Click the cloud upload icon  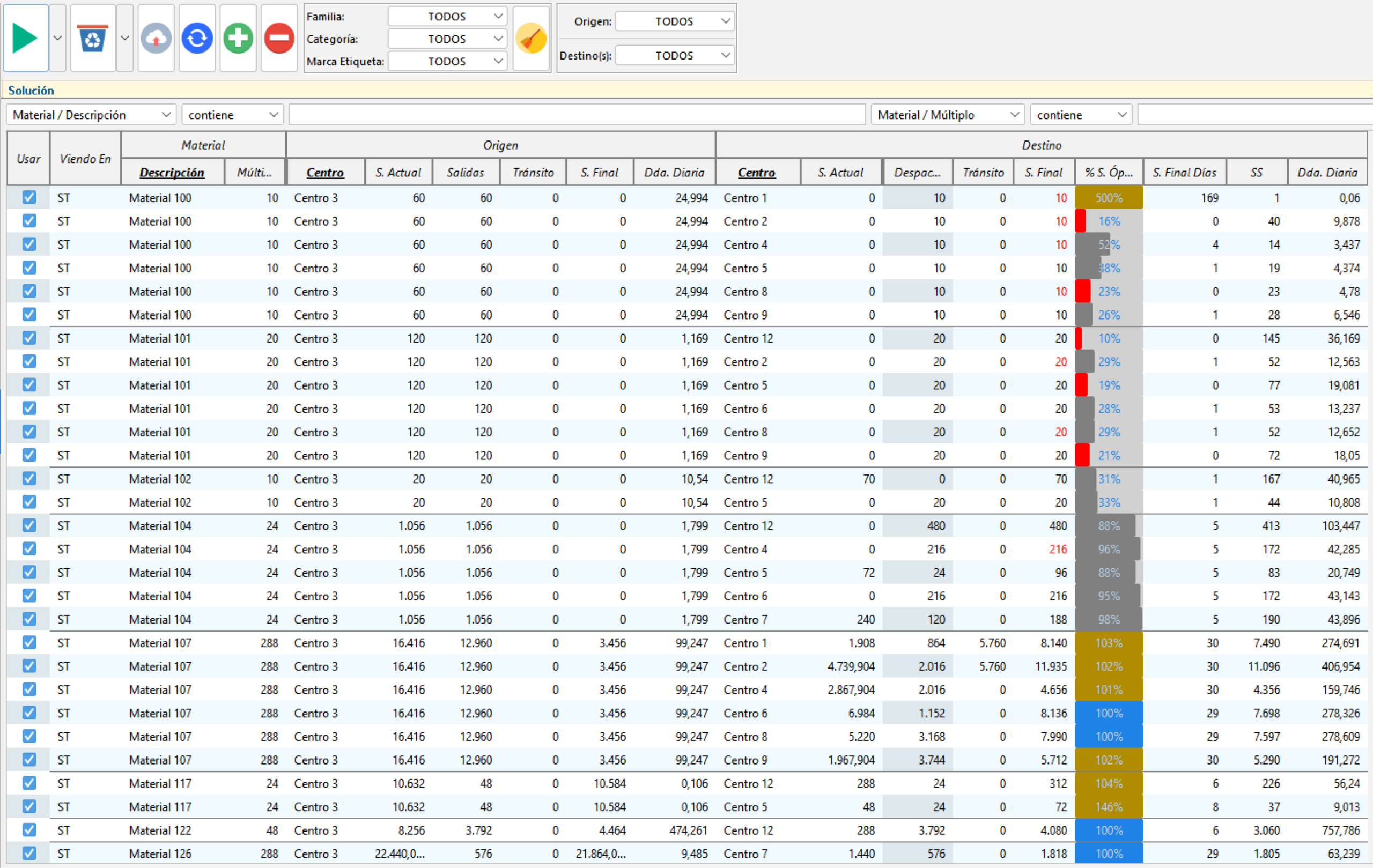pos(156,38)
